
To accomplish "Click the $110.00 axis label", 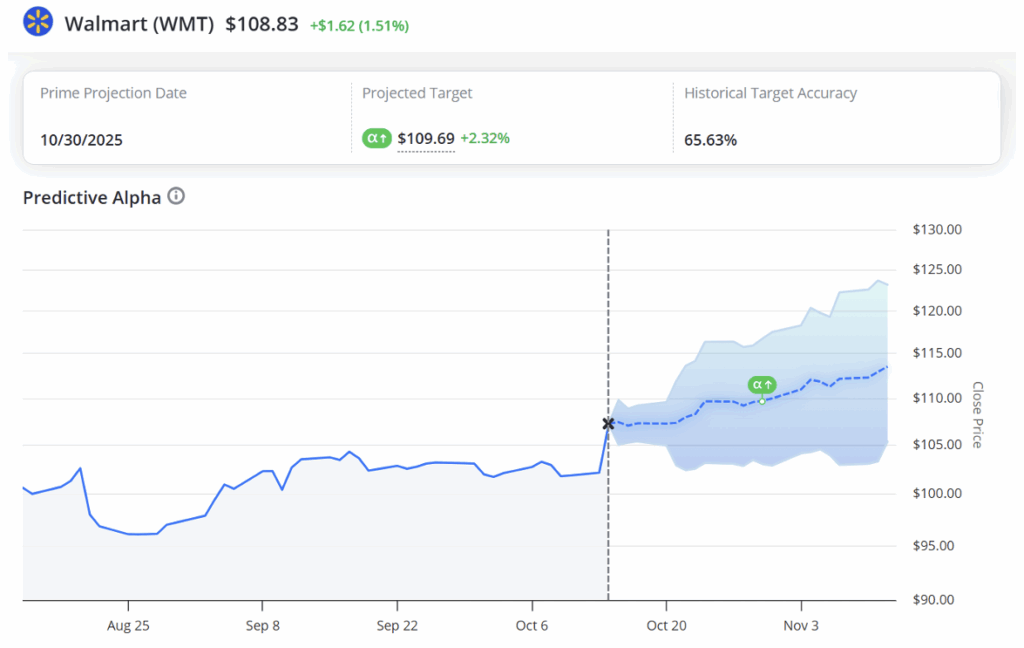I will pyautogui.click(x=937, y=398).
